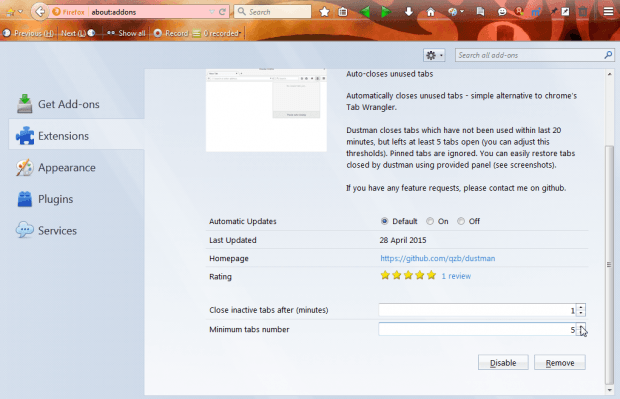Open the downloads arrow icon

click(409, 12)
